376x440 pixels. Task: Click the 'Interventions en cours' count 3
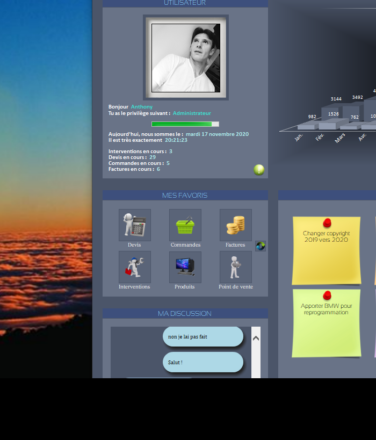tap(171, 151)
